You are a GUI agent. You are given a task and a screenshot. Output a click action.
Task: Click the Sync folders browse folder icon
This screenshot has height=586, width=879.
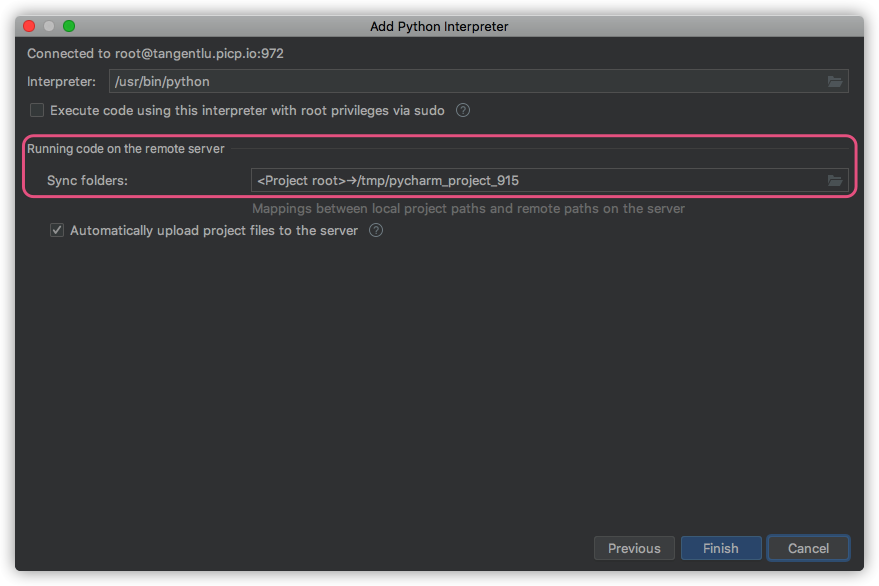click(x=835, y=180)
